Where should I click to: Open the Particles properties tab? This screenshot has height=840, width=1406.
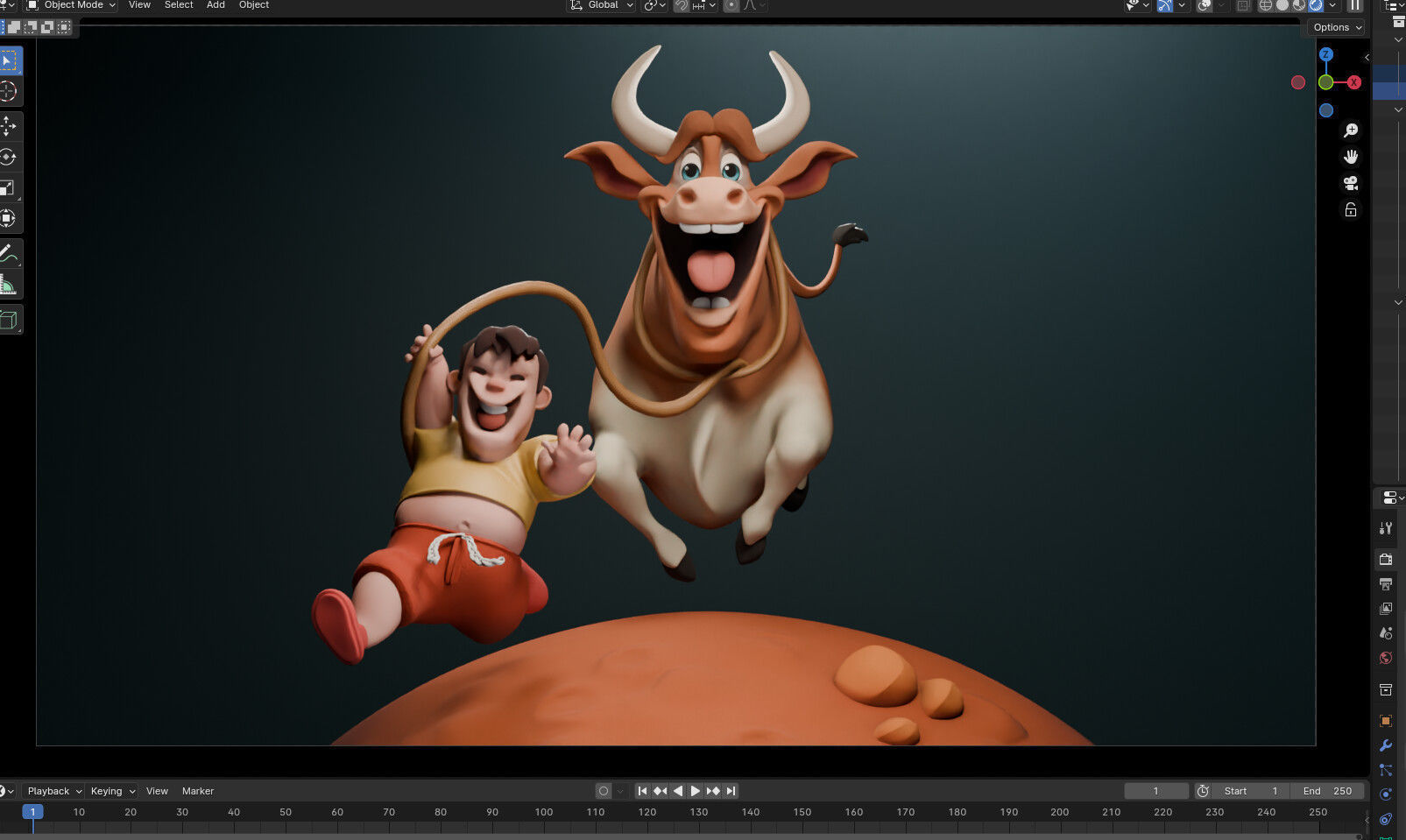1386,770
